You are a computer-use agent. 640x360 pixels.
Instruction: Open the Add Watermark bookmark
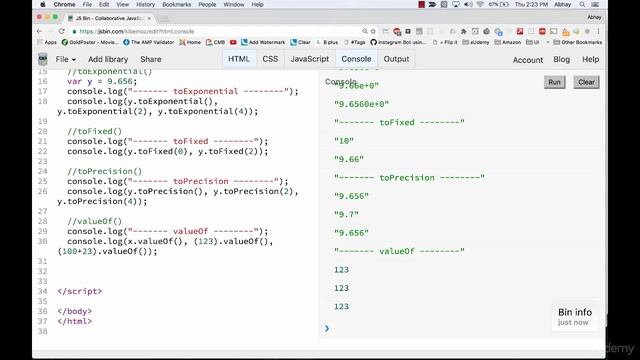click(263, 42)
